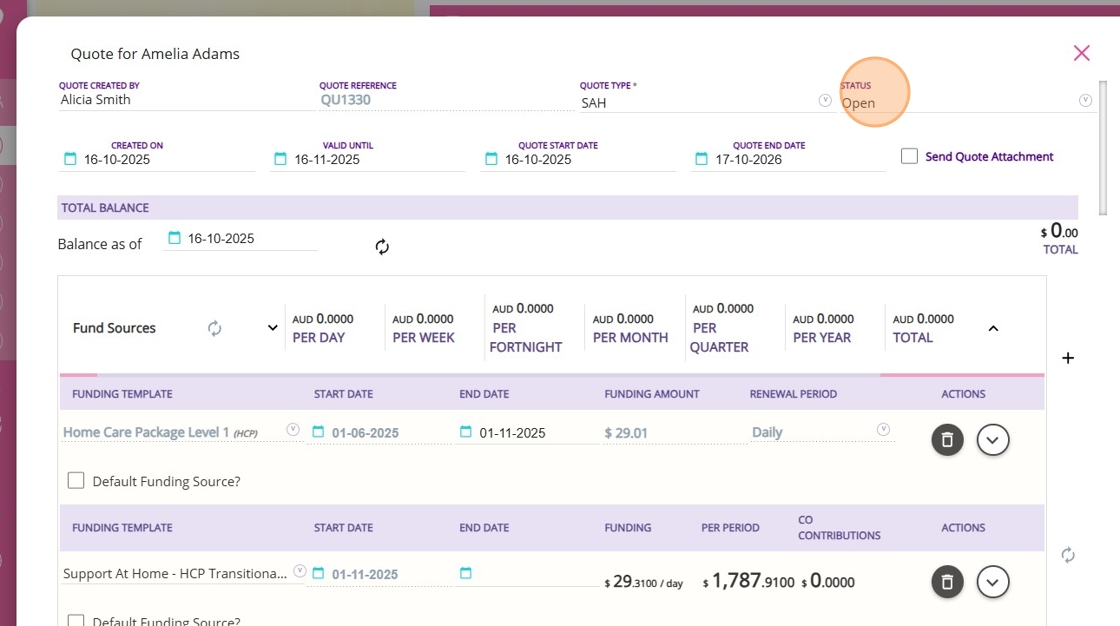Click the Balance as of calendar icon
Viewport: 1120px width, 626px height.
pyautogui.click(x=174, y=238)
